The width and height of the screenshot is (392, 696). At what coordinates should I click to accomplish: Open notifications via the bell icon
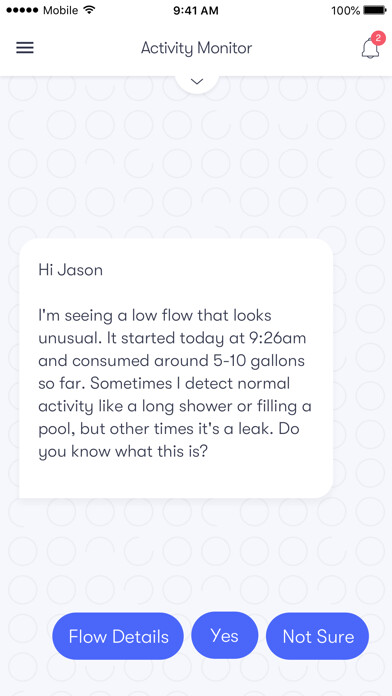coord(370,48)
